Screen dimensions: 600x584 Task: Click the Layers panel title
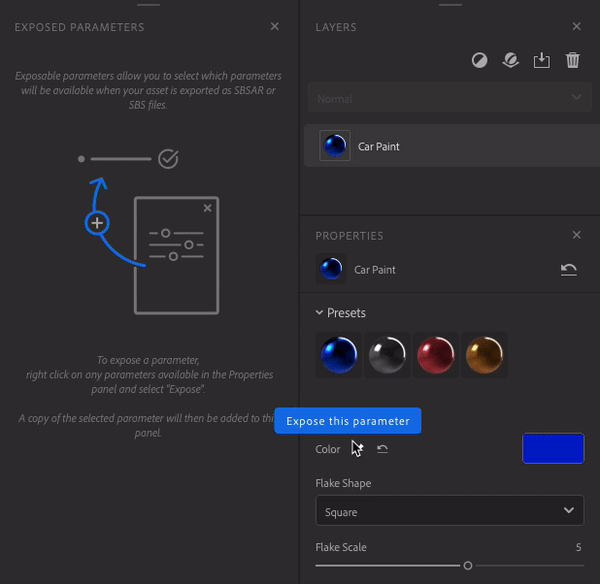coord(336,27)
